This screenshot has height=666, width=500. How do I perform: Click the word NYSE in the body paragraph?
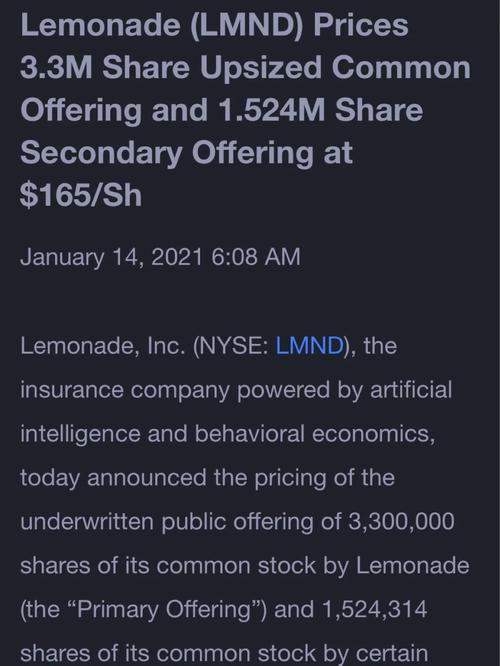click(233, 345)
